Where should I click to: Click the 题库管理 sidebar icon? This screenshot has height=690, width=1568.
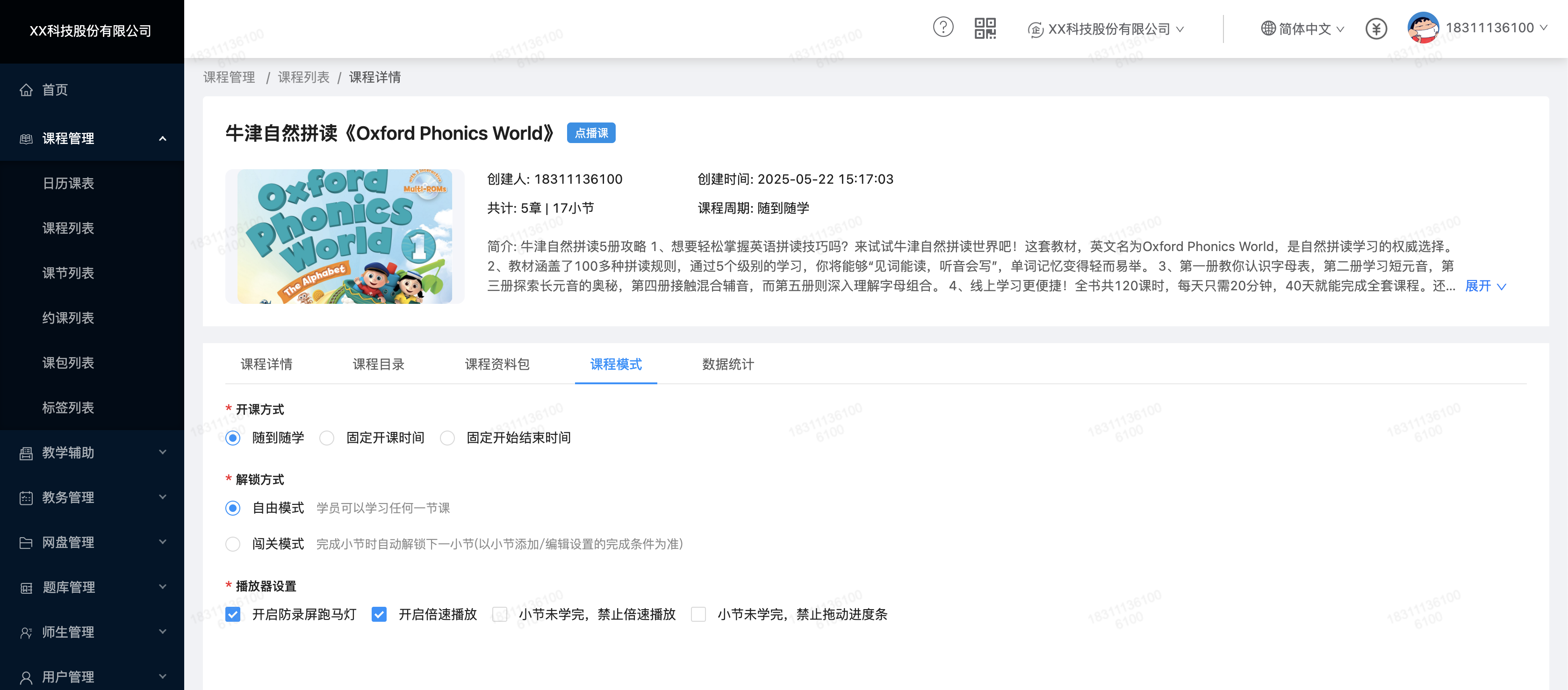(x=26, y=587)
